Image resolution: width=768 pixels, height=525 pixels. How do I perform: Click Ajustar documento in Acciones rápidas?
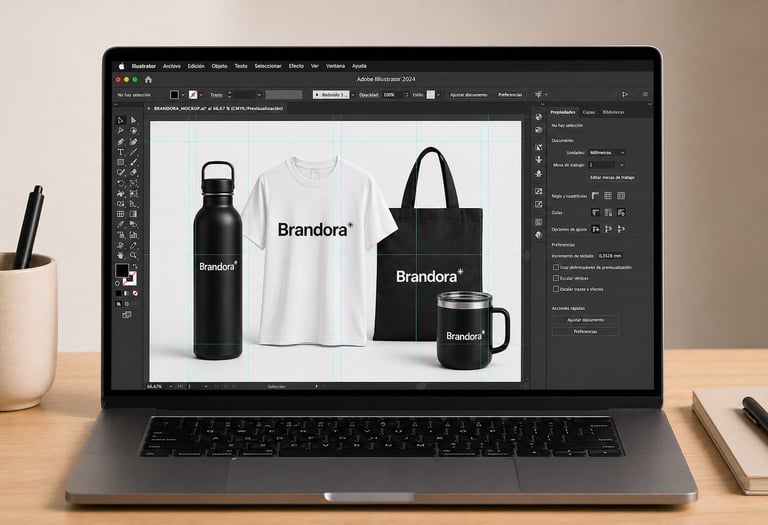[x=585, y=320]
